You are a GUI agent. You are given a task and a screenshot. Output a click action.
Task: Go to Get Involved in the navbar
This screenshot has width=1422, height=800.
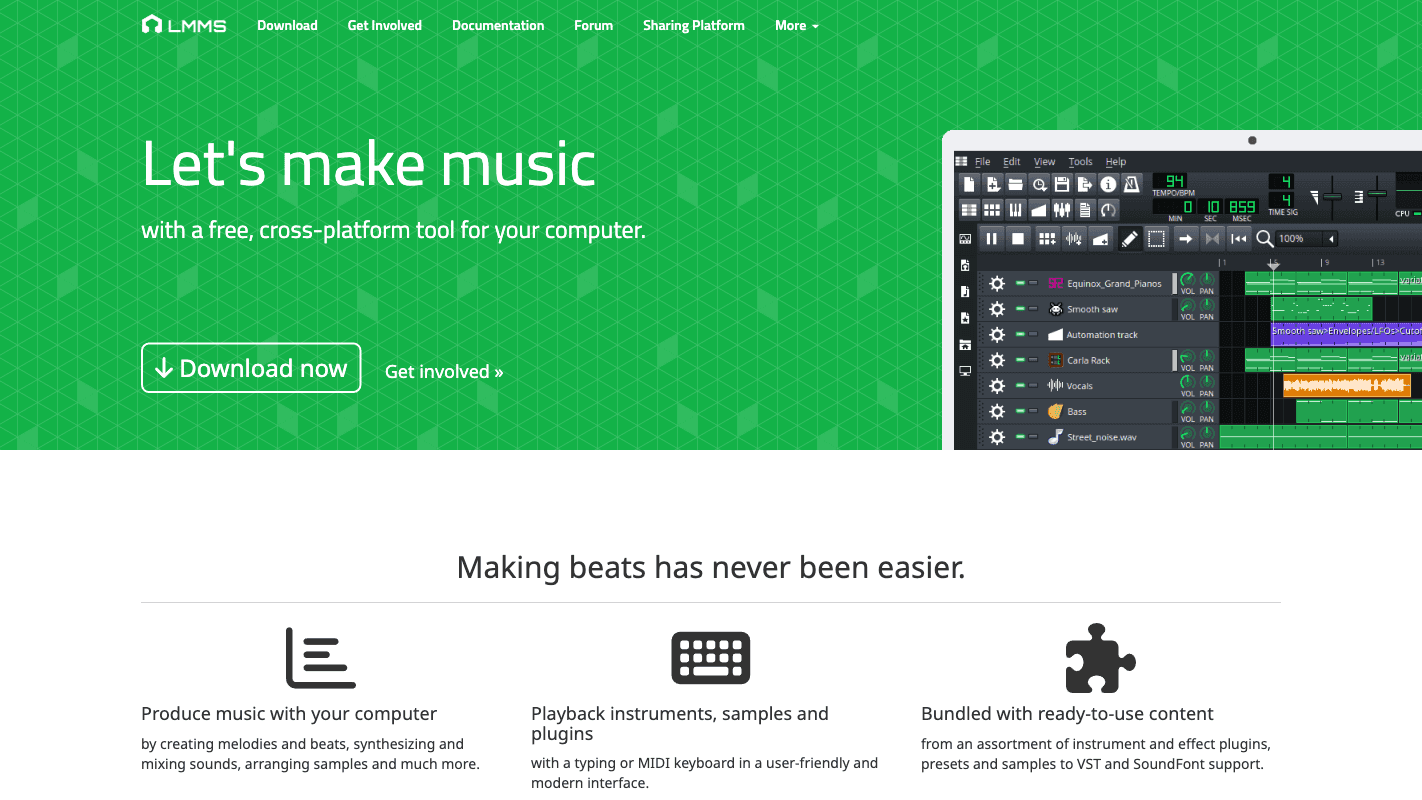click(x=385, y=25)
